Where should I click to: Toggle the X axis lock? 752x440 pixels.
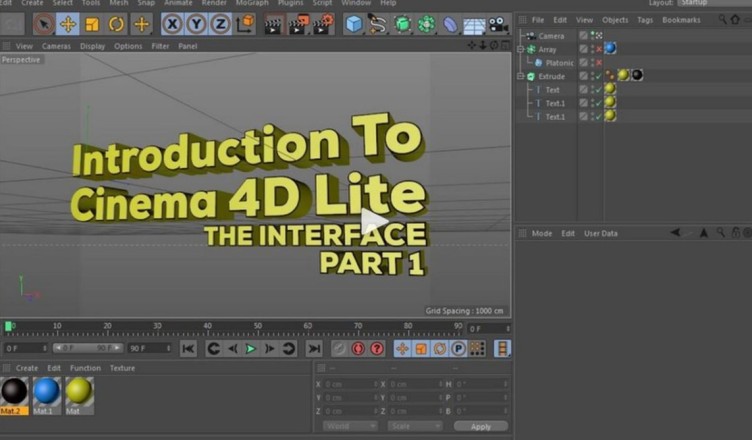[x=172, y=24]
